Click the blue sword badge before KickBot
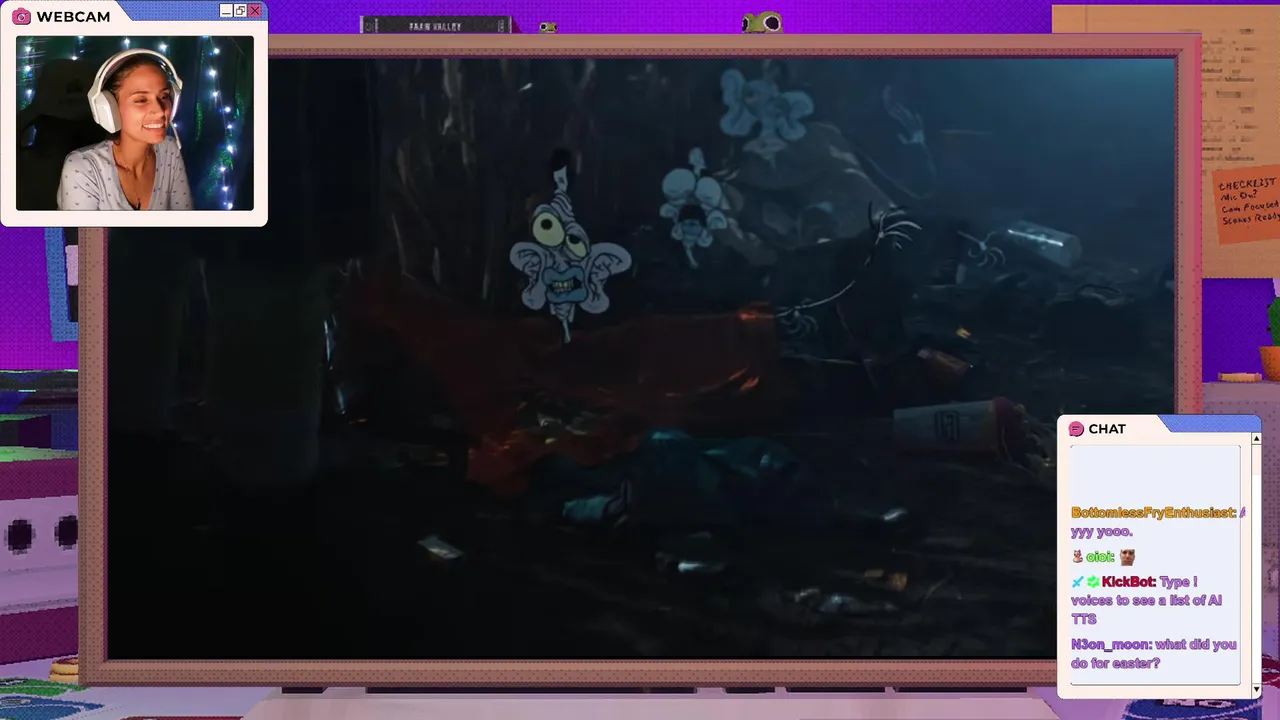This screenshot has height=720, width=1280. (1077, 581)
